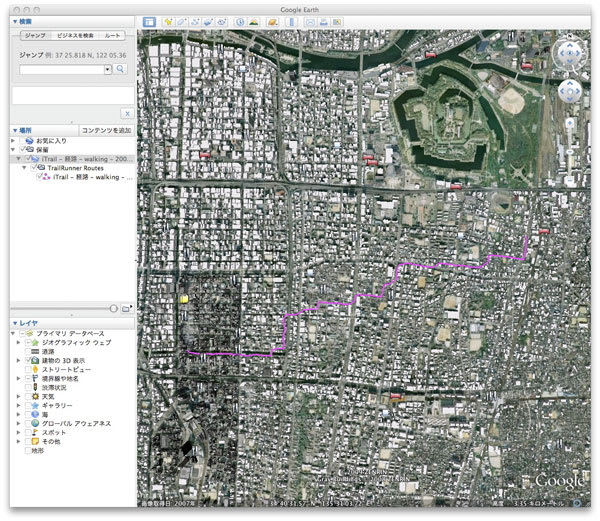
Task: Expand the 境界線や地名 layer
Action: click(18, 378)
